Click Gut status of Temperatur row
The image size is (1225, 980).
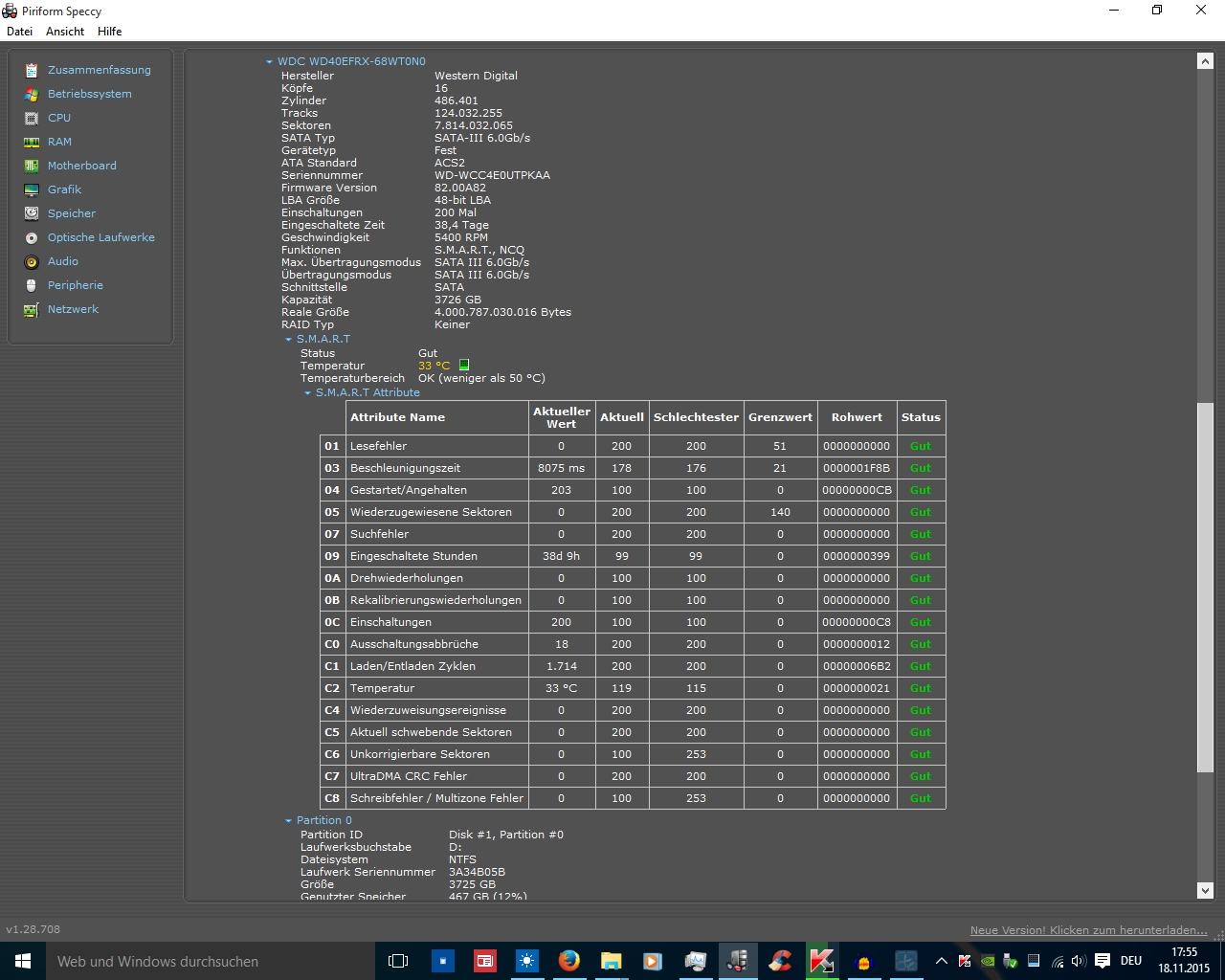click(921, 688)
